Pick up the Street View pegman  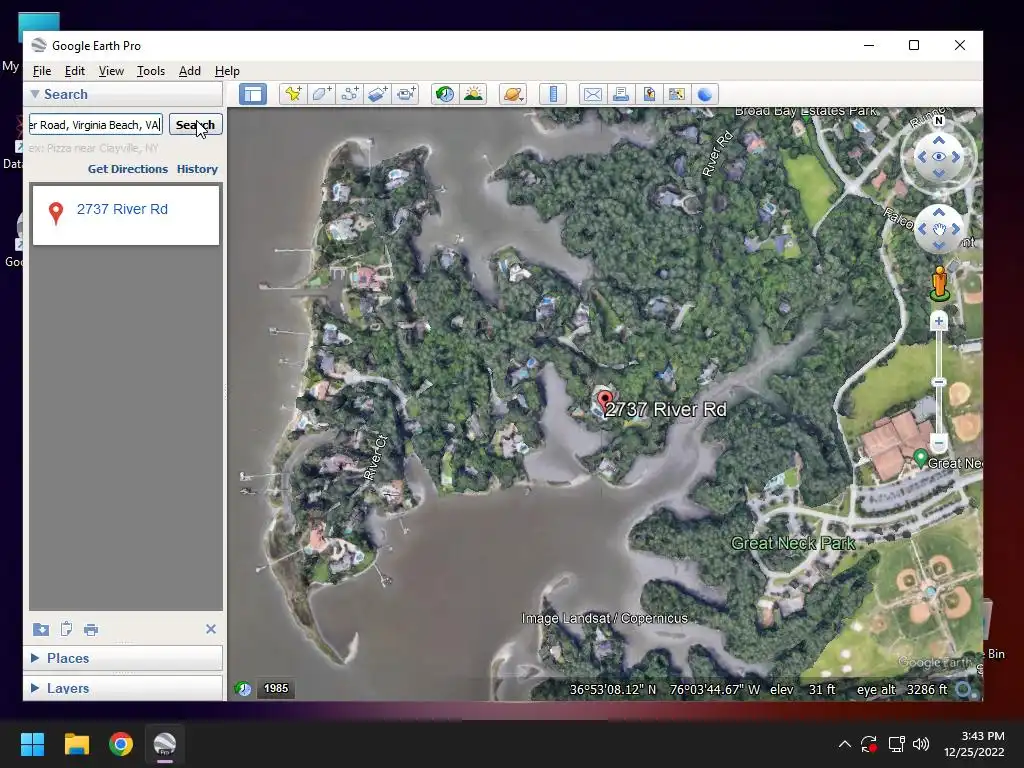click(x=940, y=284)
